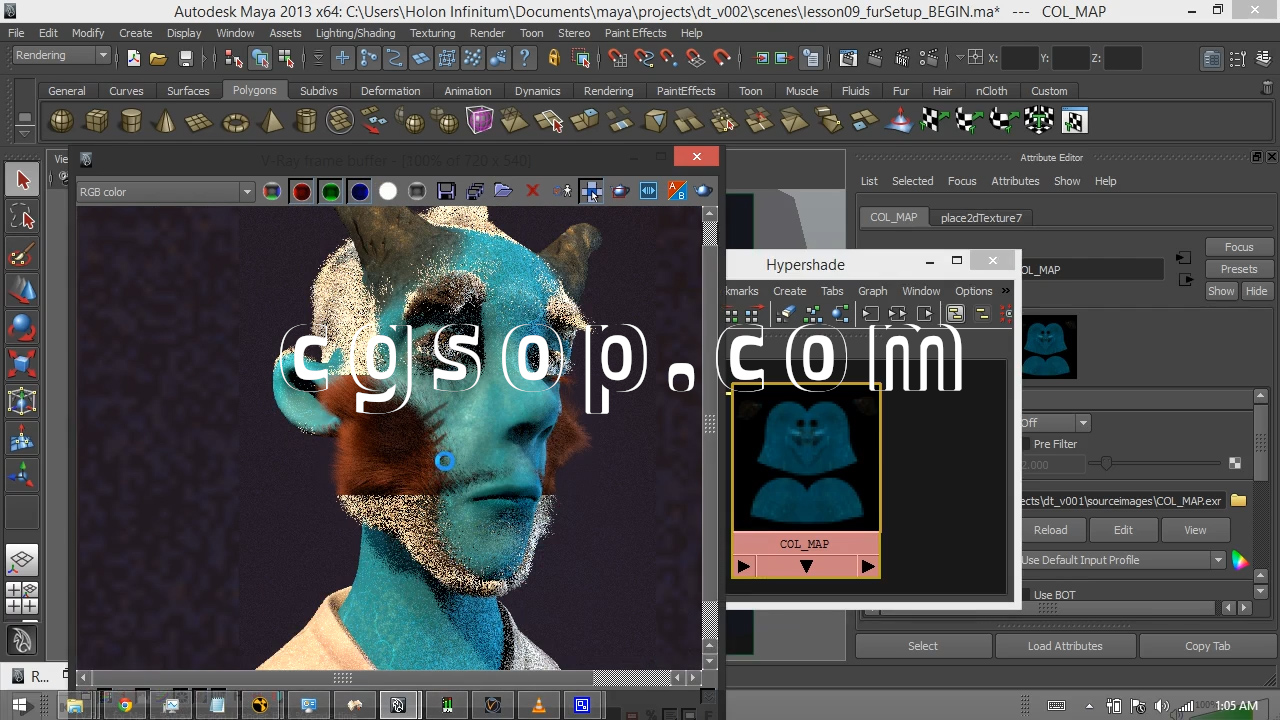Create a polygon cube from the shelf
The width and height of the screenshot is (1280, 720).
[x=97, y=122]
